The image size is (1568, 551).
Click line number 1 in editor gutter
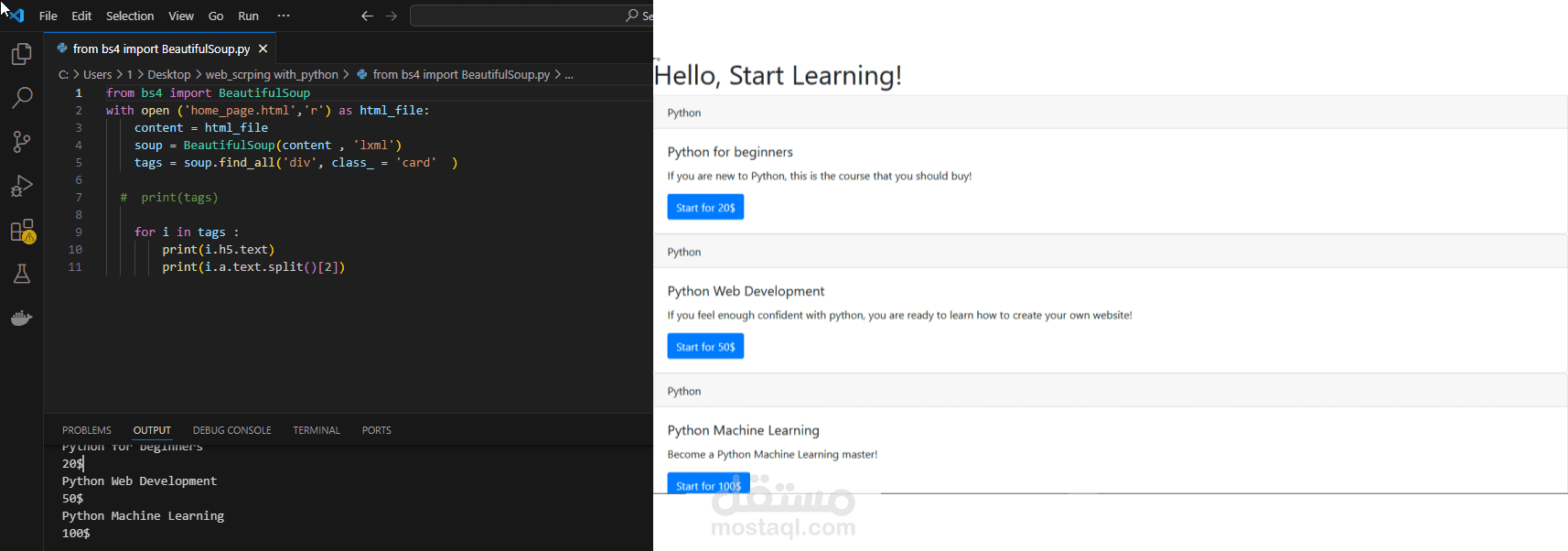click(x=79, y=92)
